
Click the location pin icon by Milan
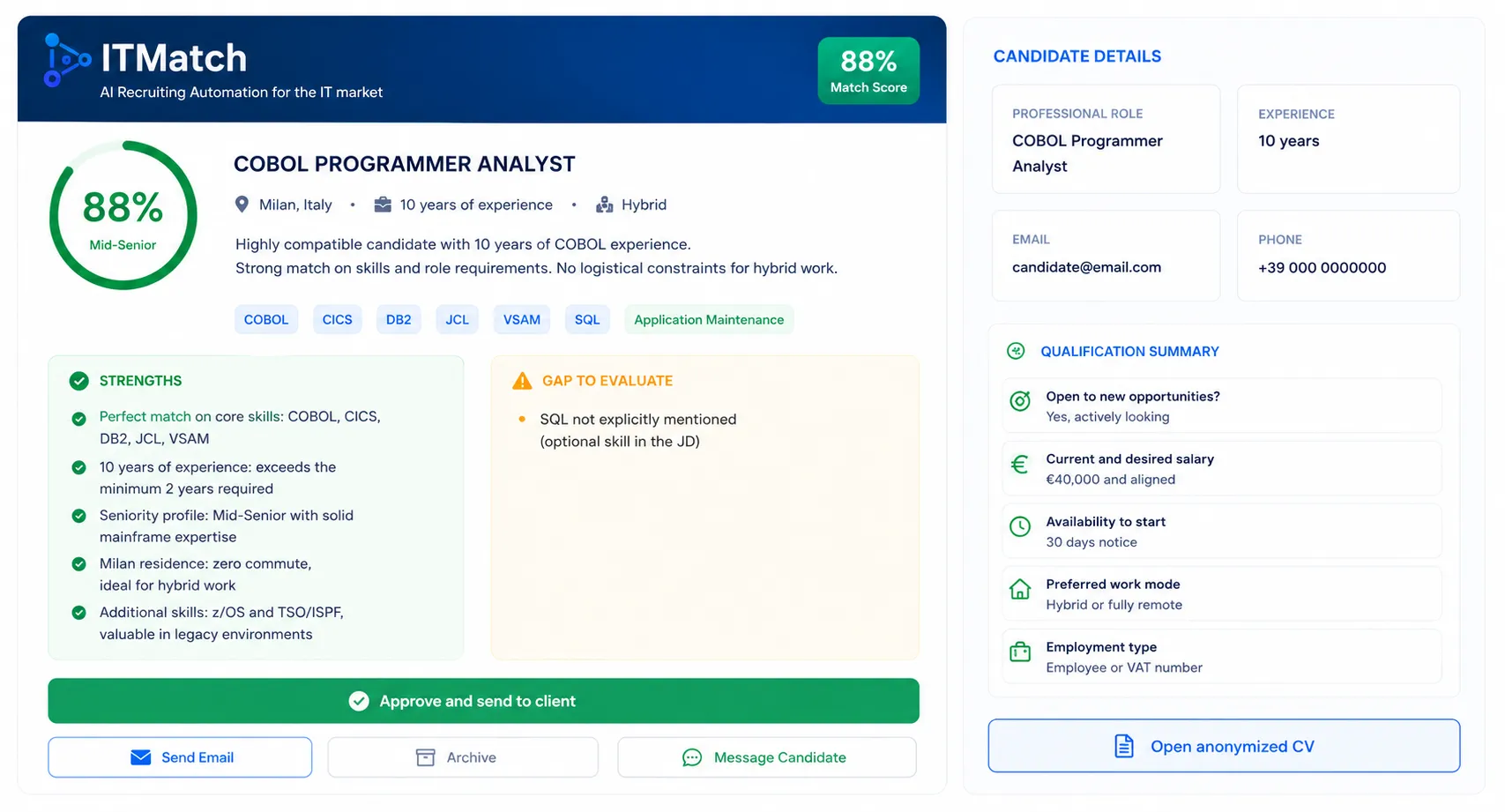[242, 205]
